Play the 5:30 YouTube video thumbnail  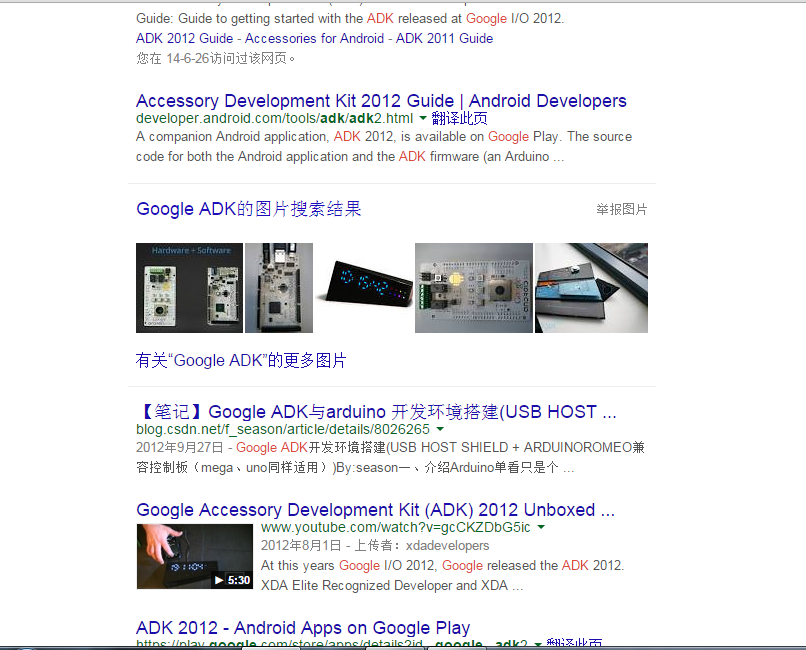tap(195, 556)
